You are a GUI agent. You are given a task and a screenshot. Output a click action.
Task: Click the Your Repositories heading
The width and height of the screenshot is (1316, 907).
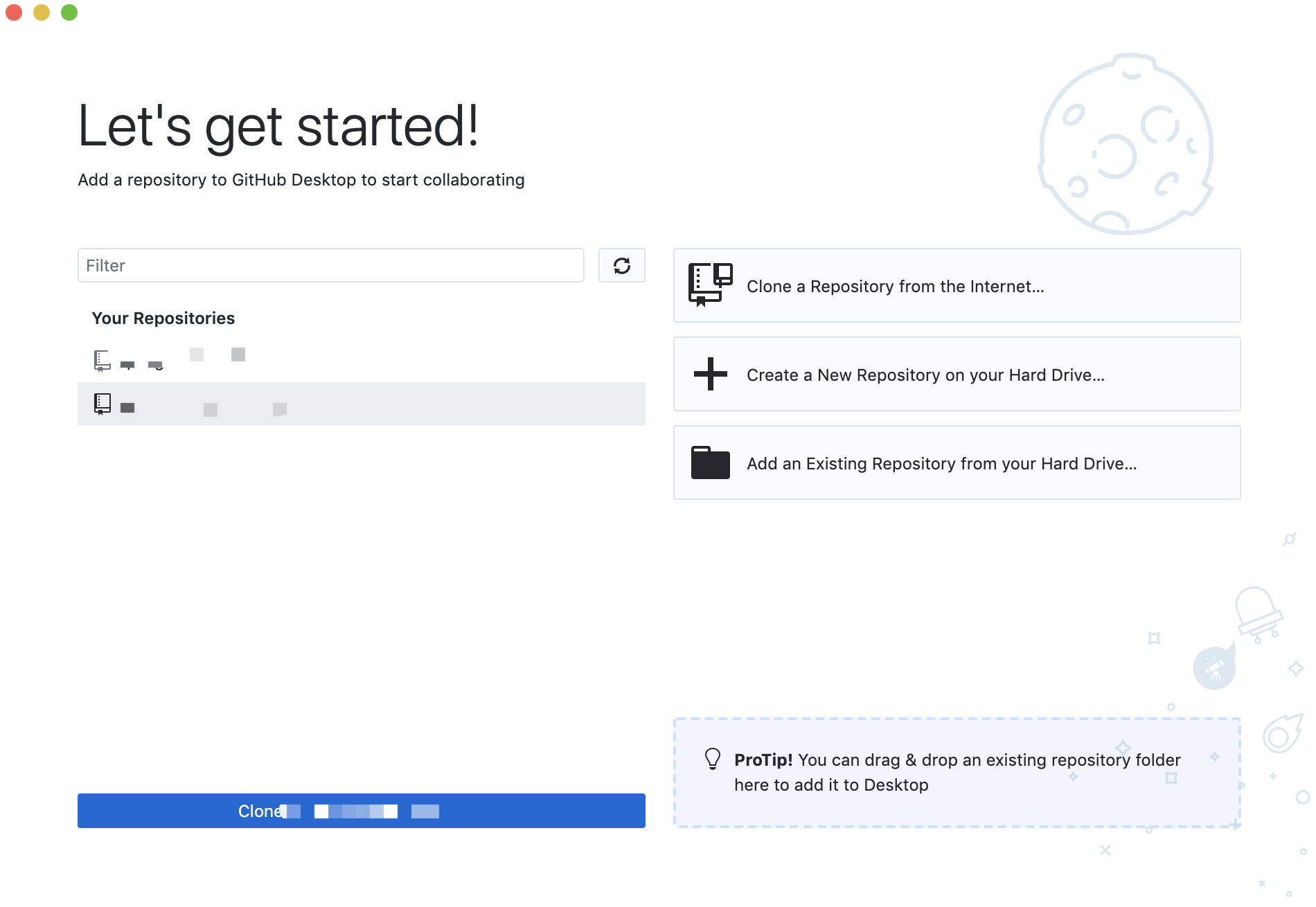(163, 318)
